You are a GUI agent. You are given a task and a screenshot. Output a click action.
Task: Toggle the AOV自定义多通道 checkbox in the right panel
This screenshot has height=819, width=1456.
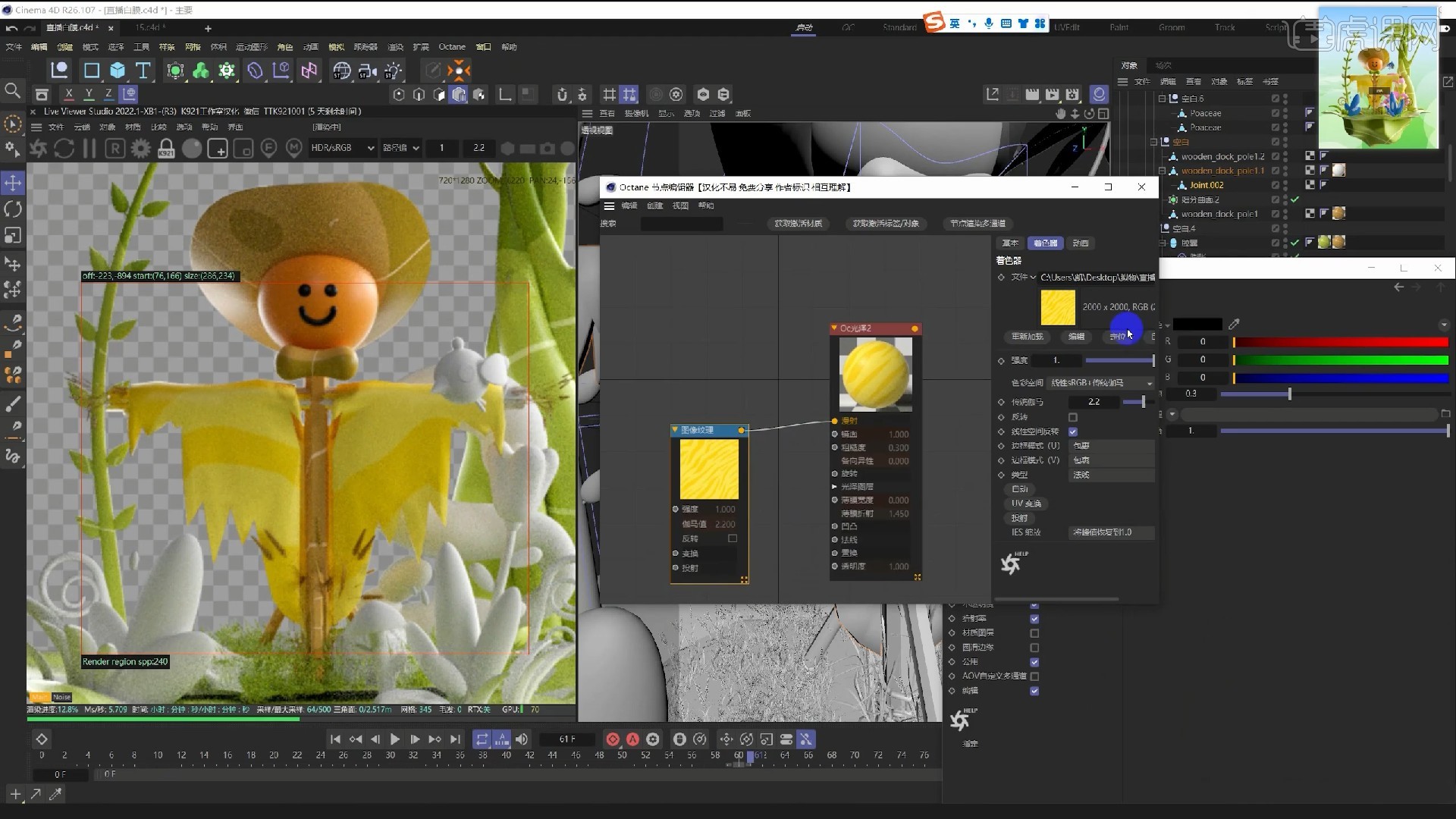point(1034,676)
